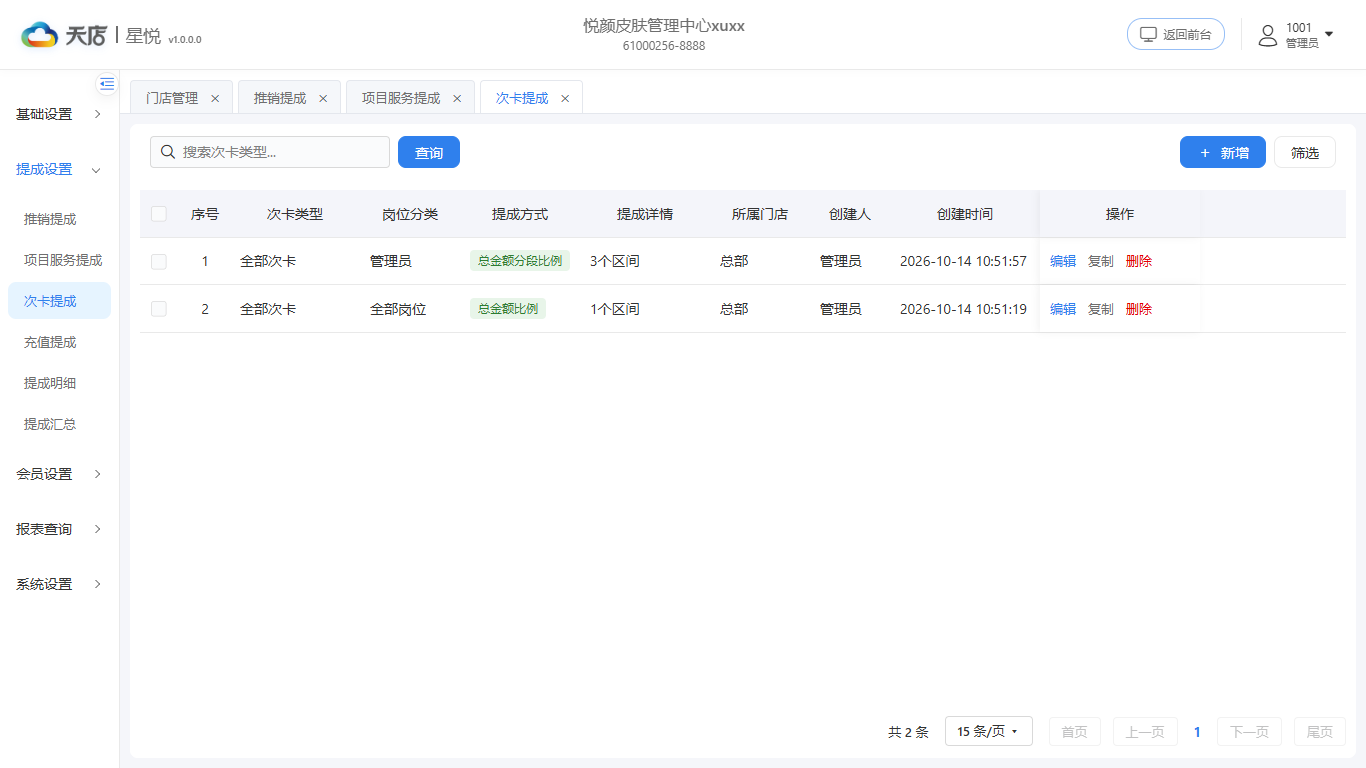This screenshot has height=768, width=1366.
Task: Delete row 1 管理员 record
Action: tap(1139, 261)
